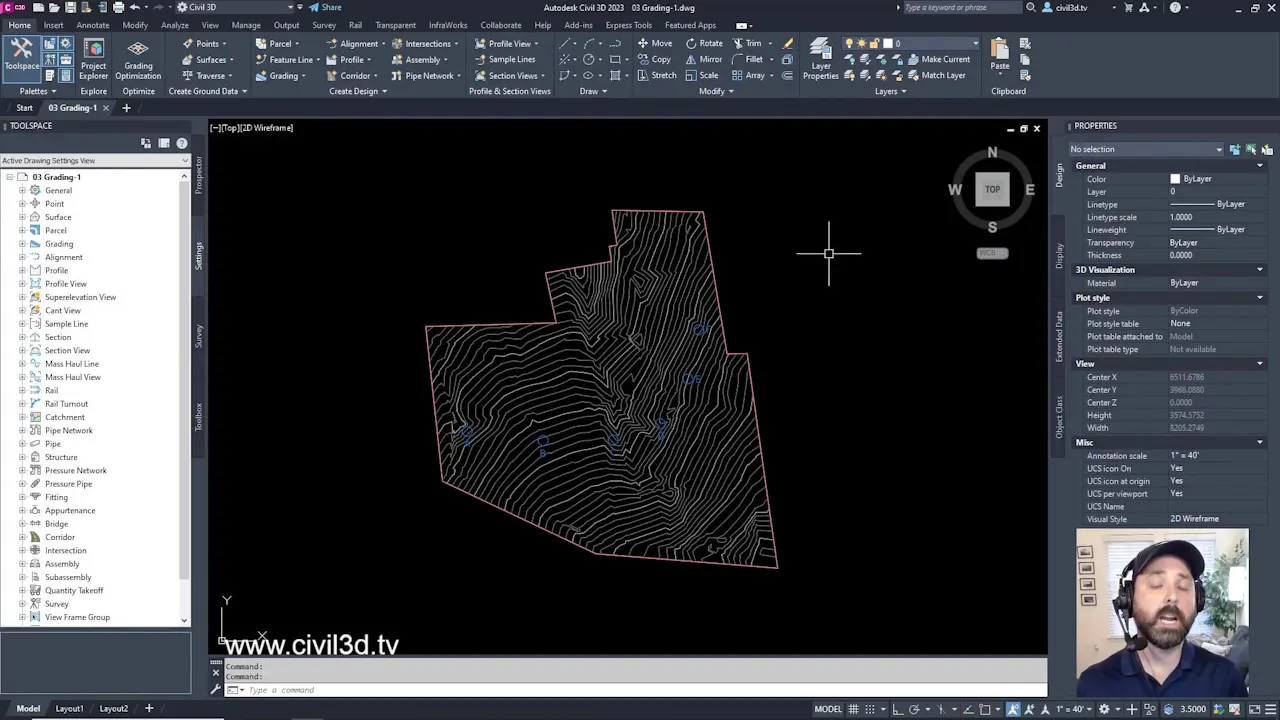
Task: Select the Parcel creation tool
Action: point(281,43)
